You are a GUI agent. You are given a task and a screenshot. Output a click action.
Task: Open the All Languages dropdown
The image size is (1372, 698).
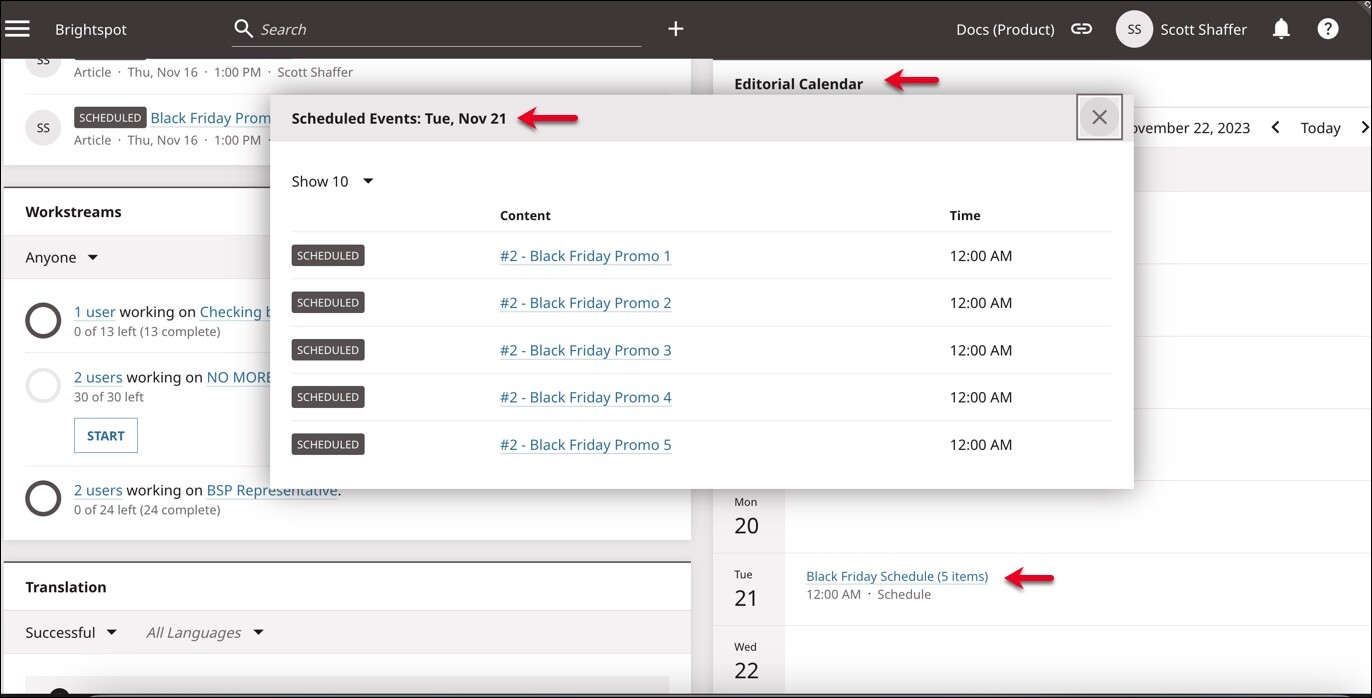tap(203, 632)
